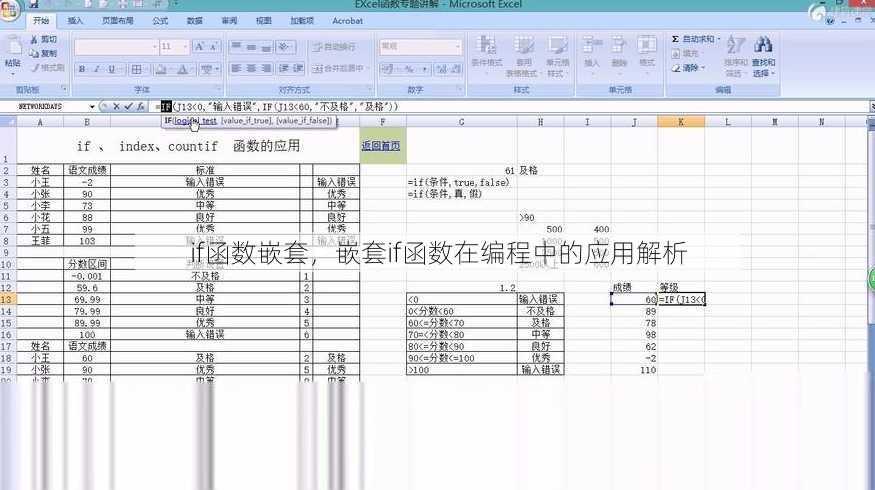Screen dimensions: 875x490
Task: Open the Formulas (公式) ribbon tab
Action: tap(160, 21)
